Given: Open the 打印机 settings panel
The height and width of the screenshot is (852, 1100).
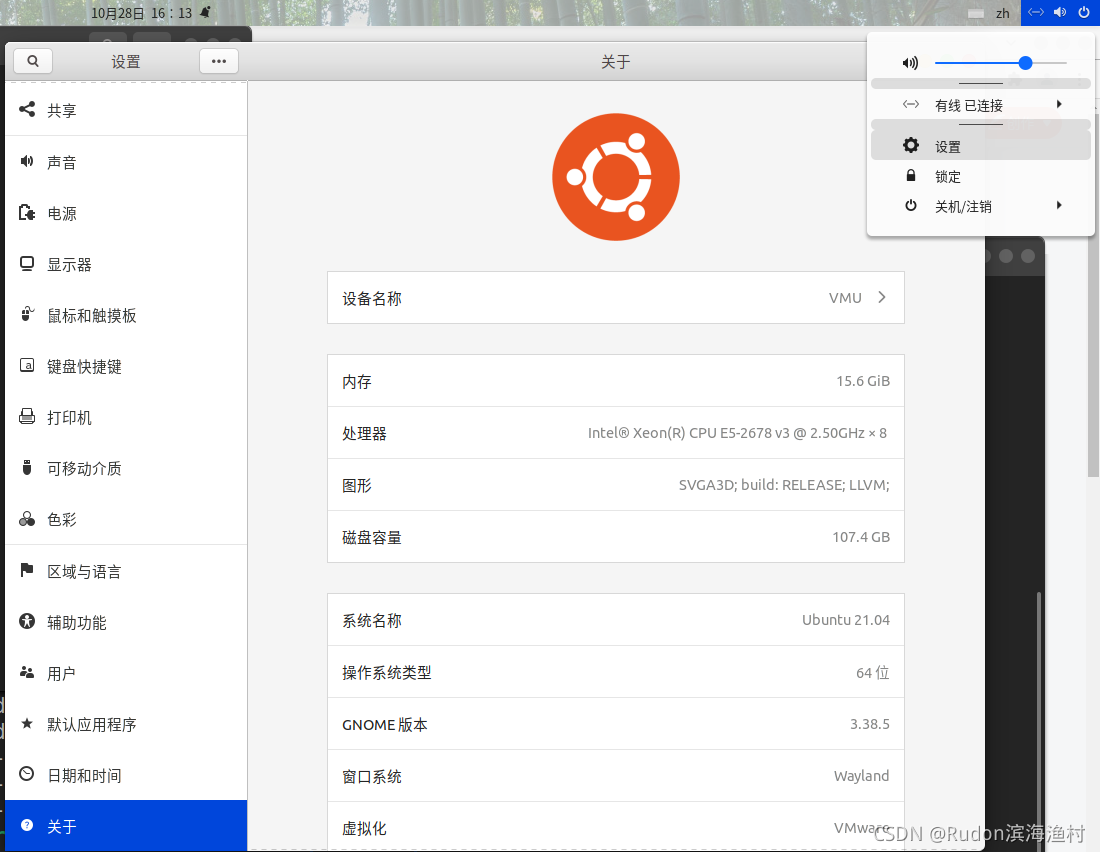Looking at the screenshot, I should [x=126, y=418].
